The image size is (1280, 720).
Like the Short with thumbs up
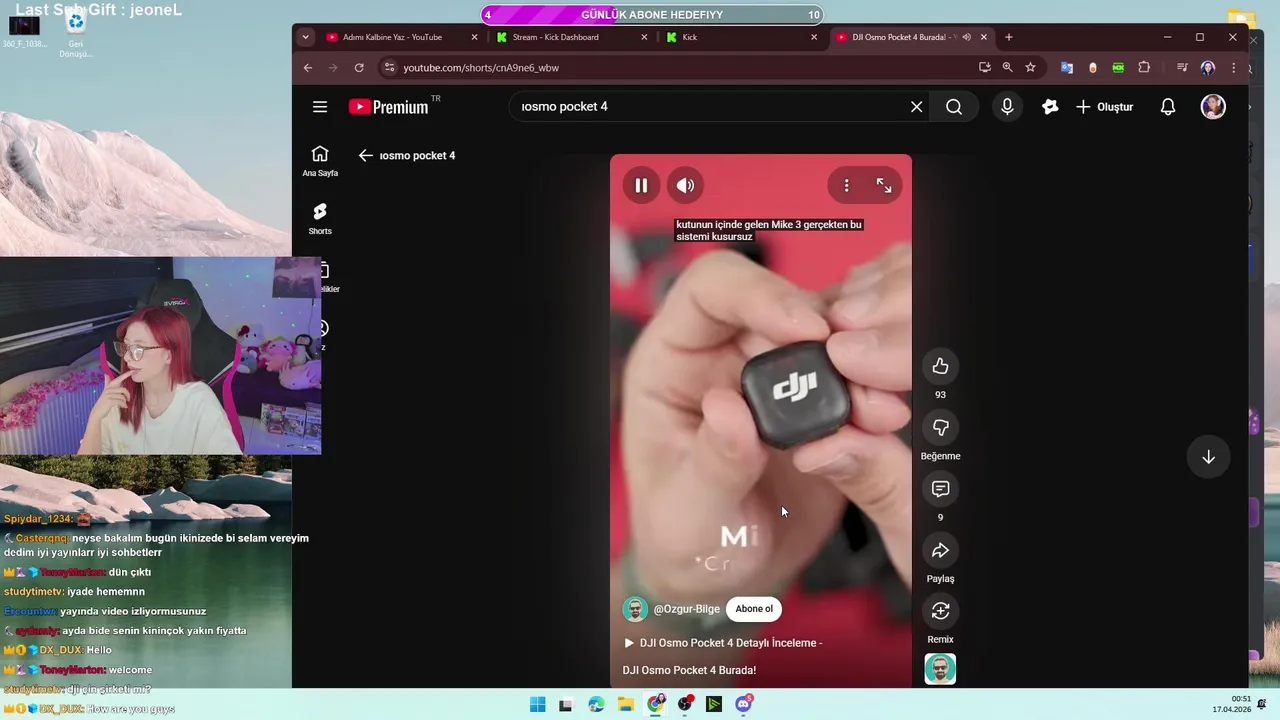click(940, 366)
